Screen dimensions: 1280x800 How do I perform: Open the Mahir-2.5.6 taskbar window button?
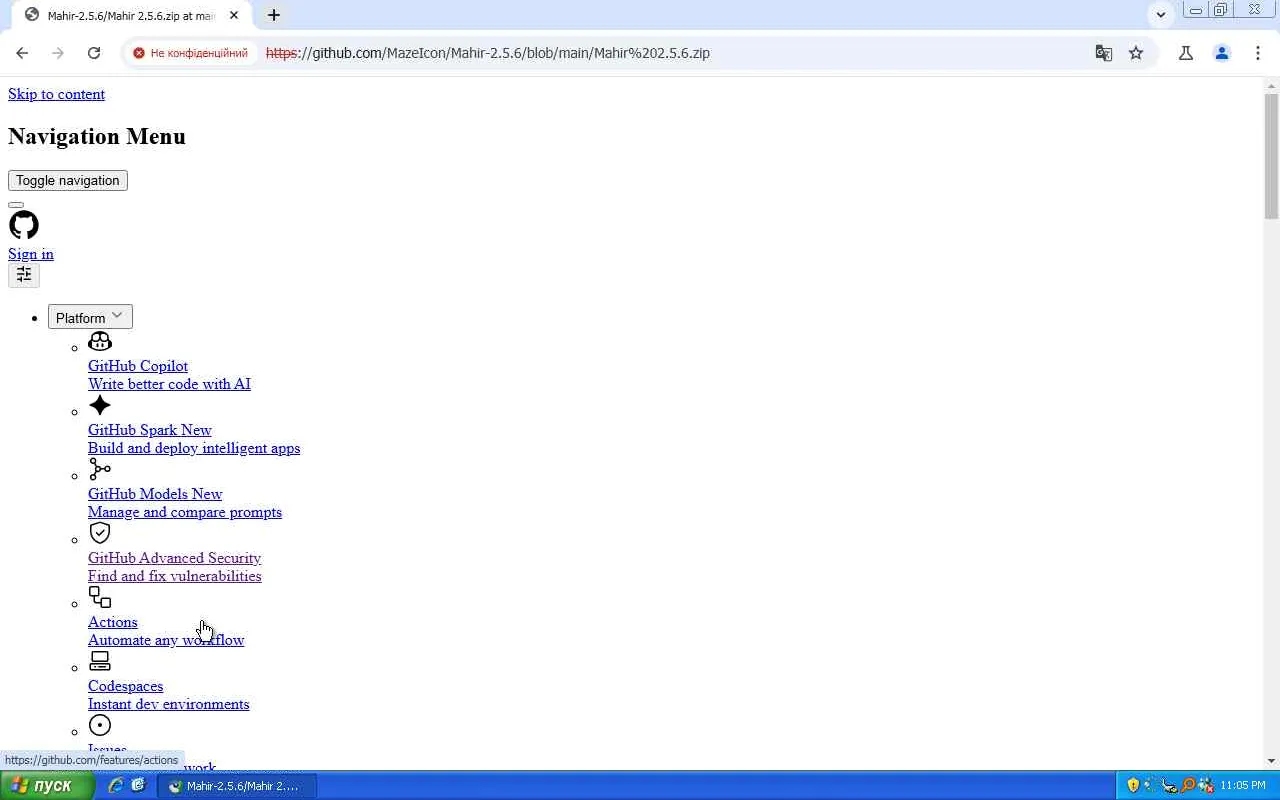(x=238, y=786)
